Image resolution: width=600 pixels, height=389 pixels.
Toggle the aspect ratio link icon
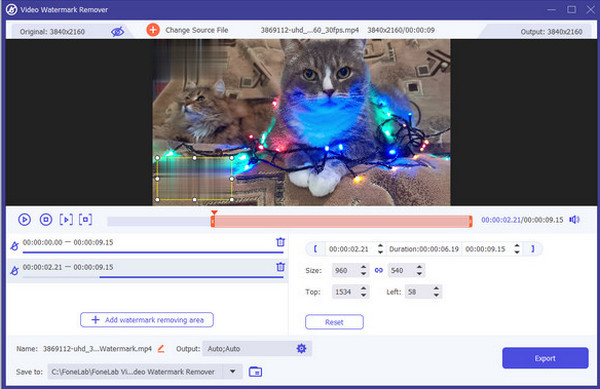(378, 270)
